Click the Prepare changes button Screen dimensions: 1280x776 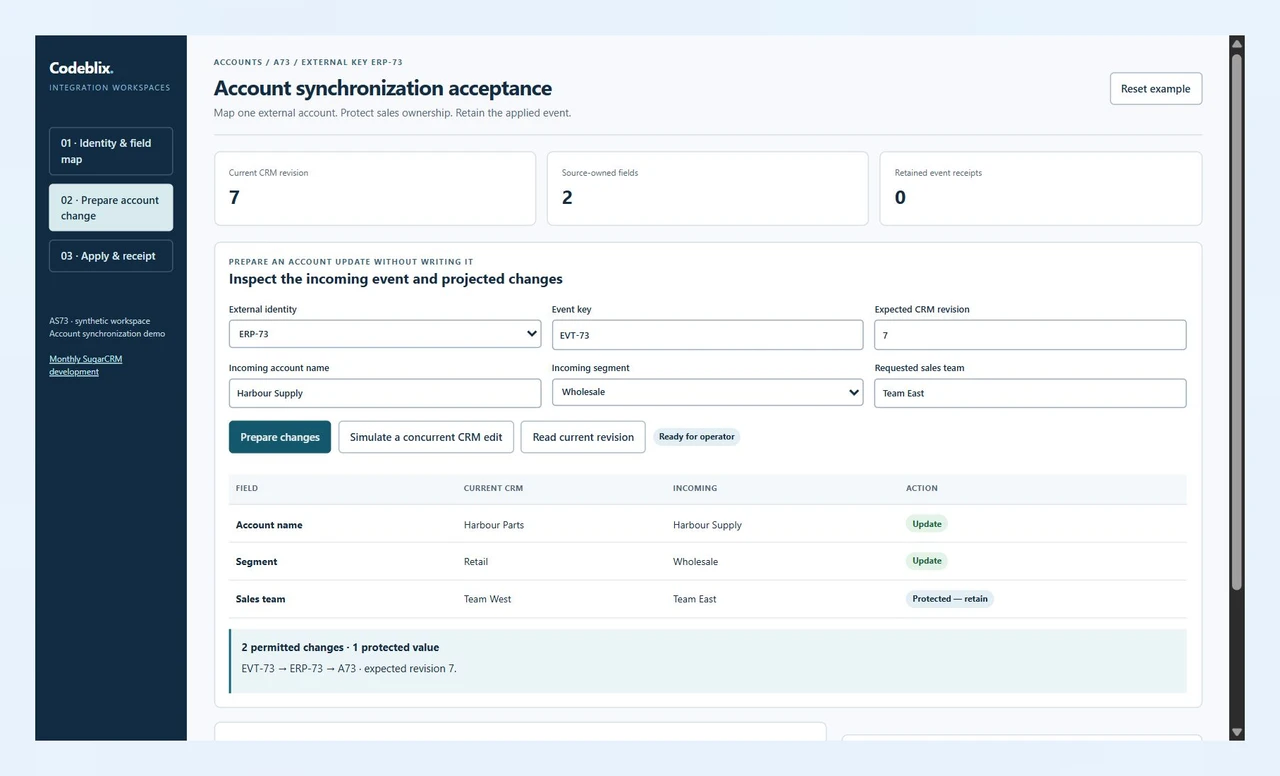click(x=280, y=437)
